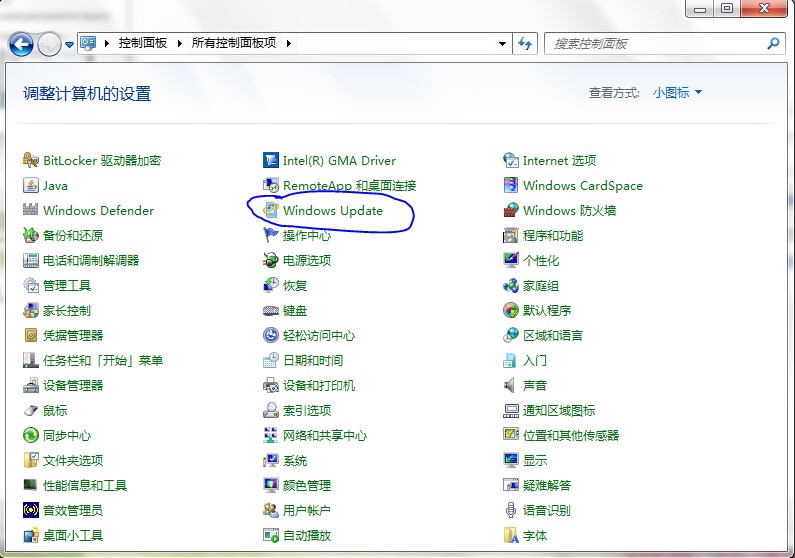The width and height of the screenshot is (795, 558).
Task: Go back with the blue Back button
Action: point(21,44)
